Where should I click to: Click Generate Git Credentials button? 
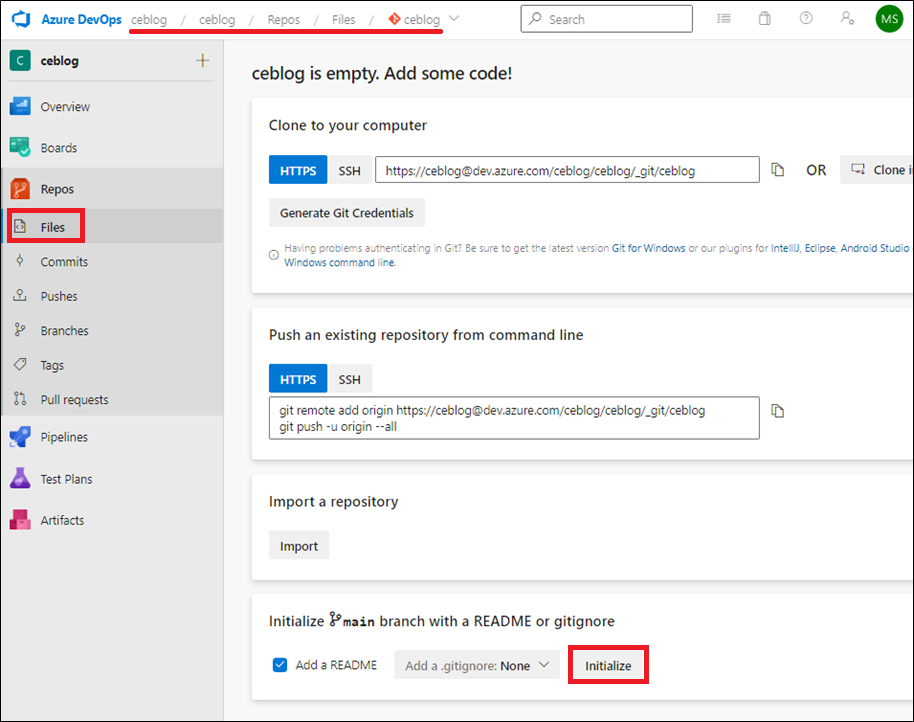pos(347,213)
